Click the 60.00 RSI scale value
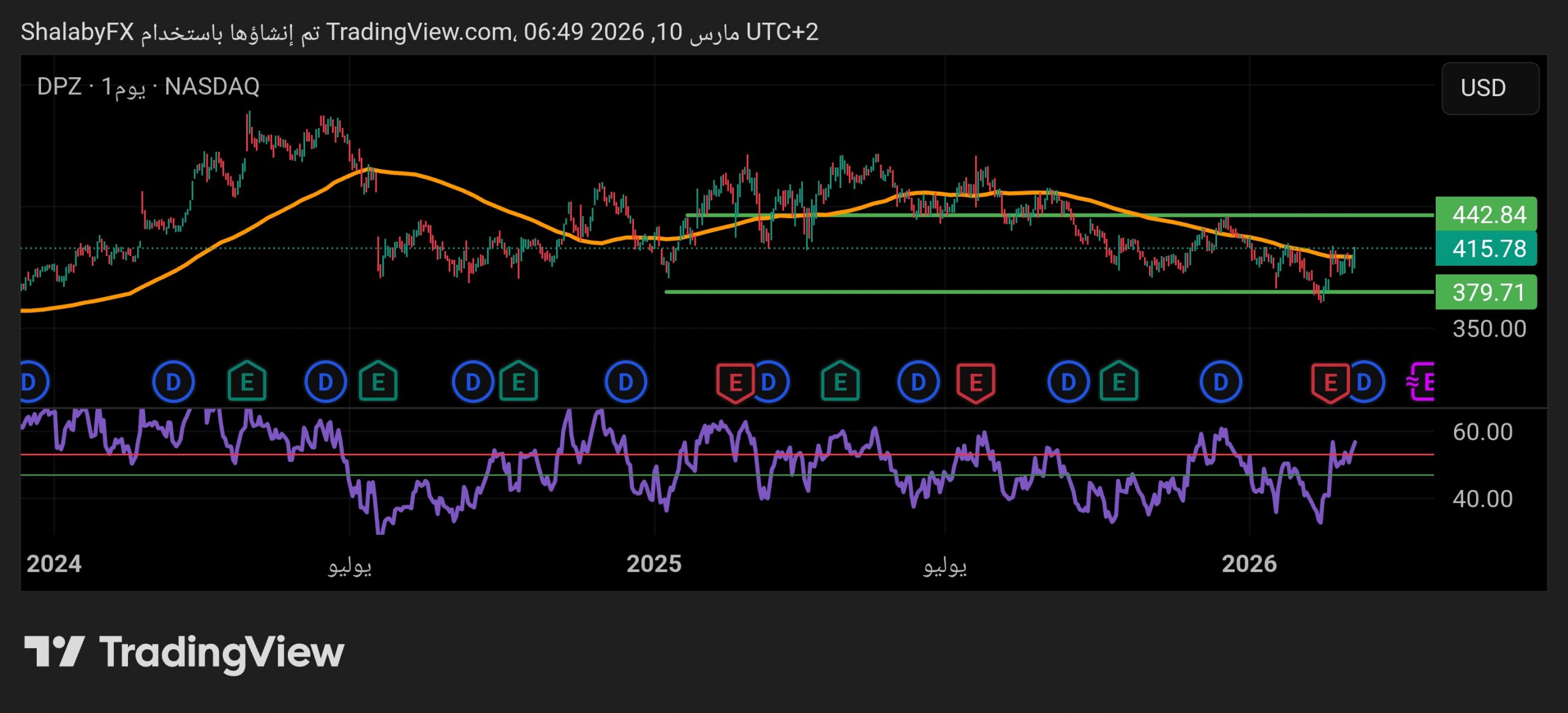The height and width of the screenshot is (713, 1568). click(1482, 432)
